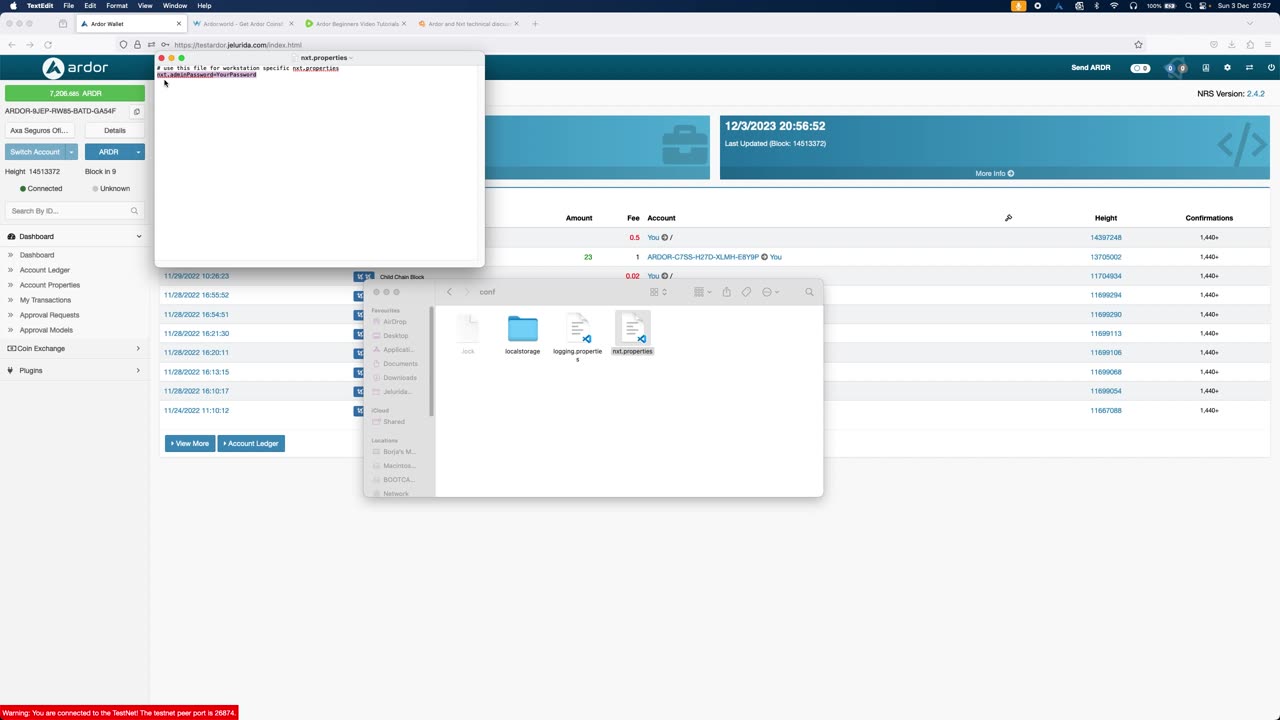The image size is (1280, 720).
Task: Click the browser address bar URL
Action: [237, 44]
